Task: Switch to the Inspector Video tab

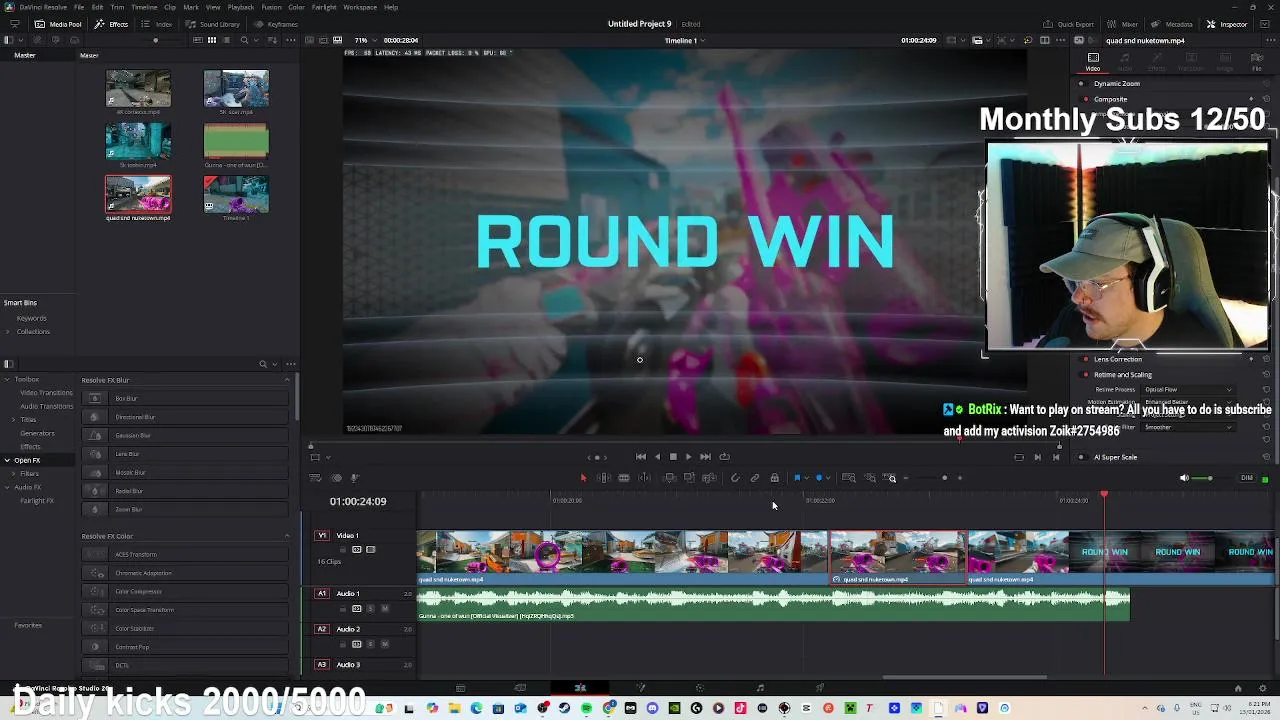Action: [x=1093, y=62]
